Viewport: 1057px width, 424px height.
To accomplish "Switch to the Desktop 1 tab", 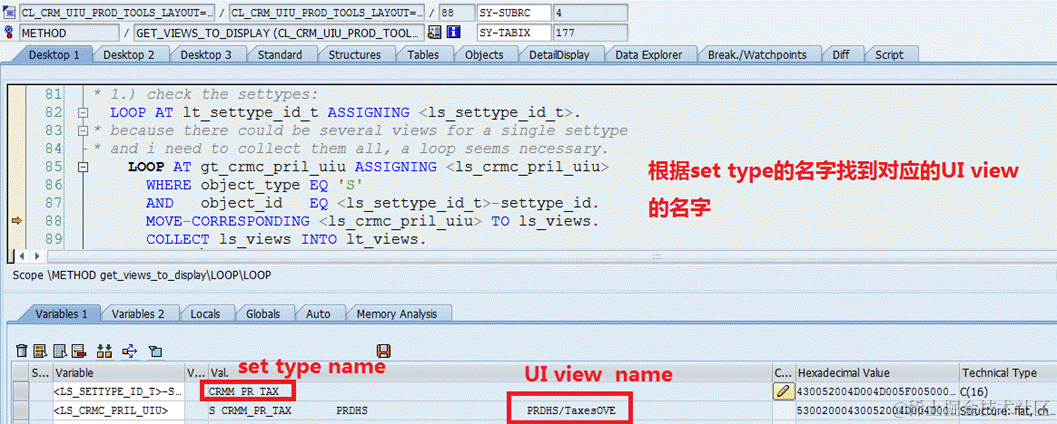I will pyautogui.click(x=53, y=55).
